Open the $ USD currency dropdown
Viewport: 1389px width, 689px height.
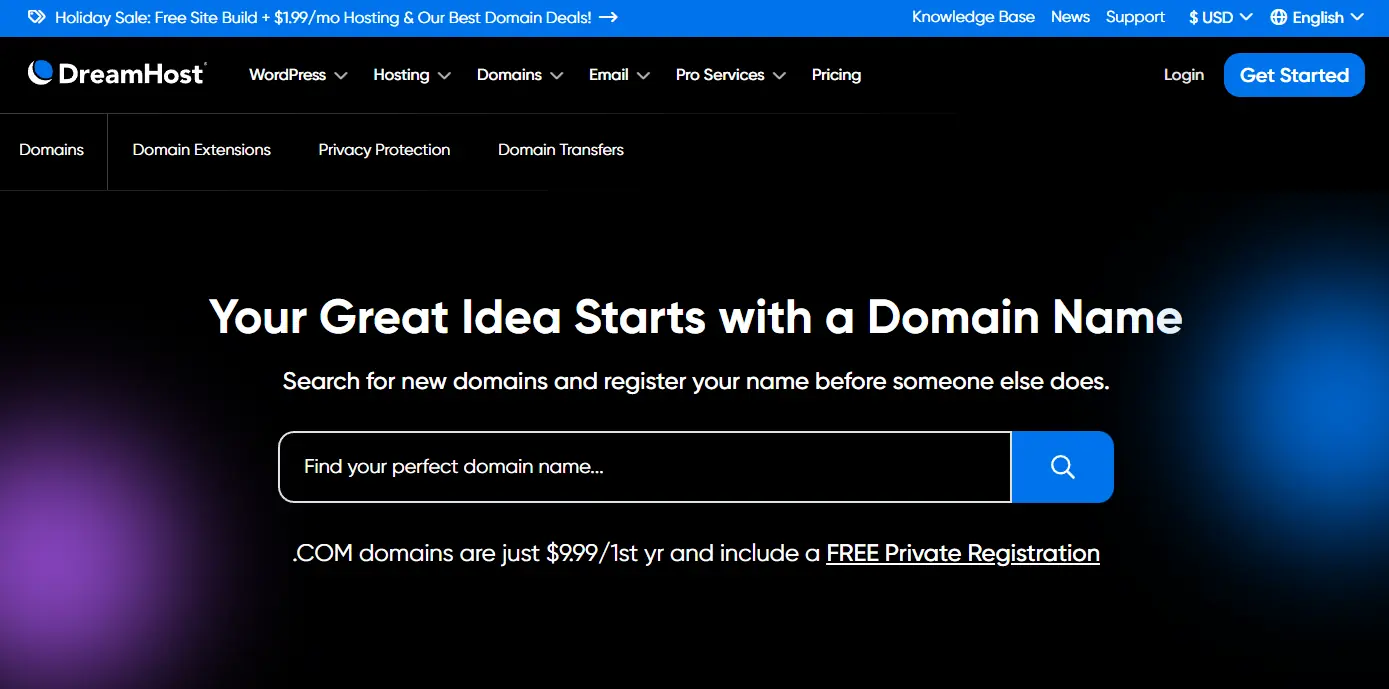[1220, 17]
